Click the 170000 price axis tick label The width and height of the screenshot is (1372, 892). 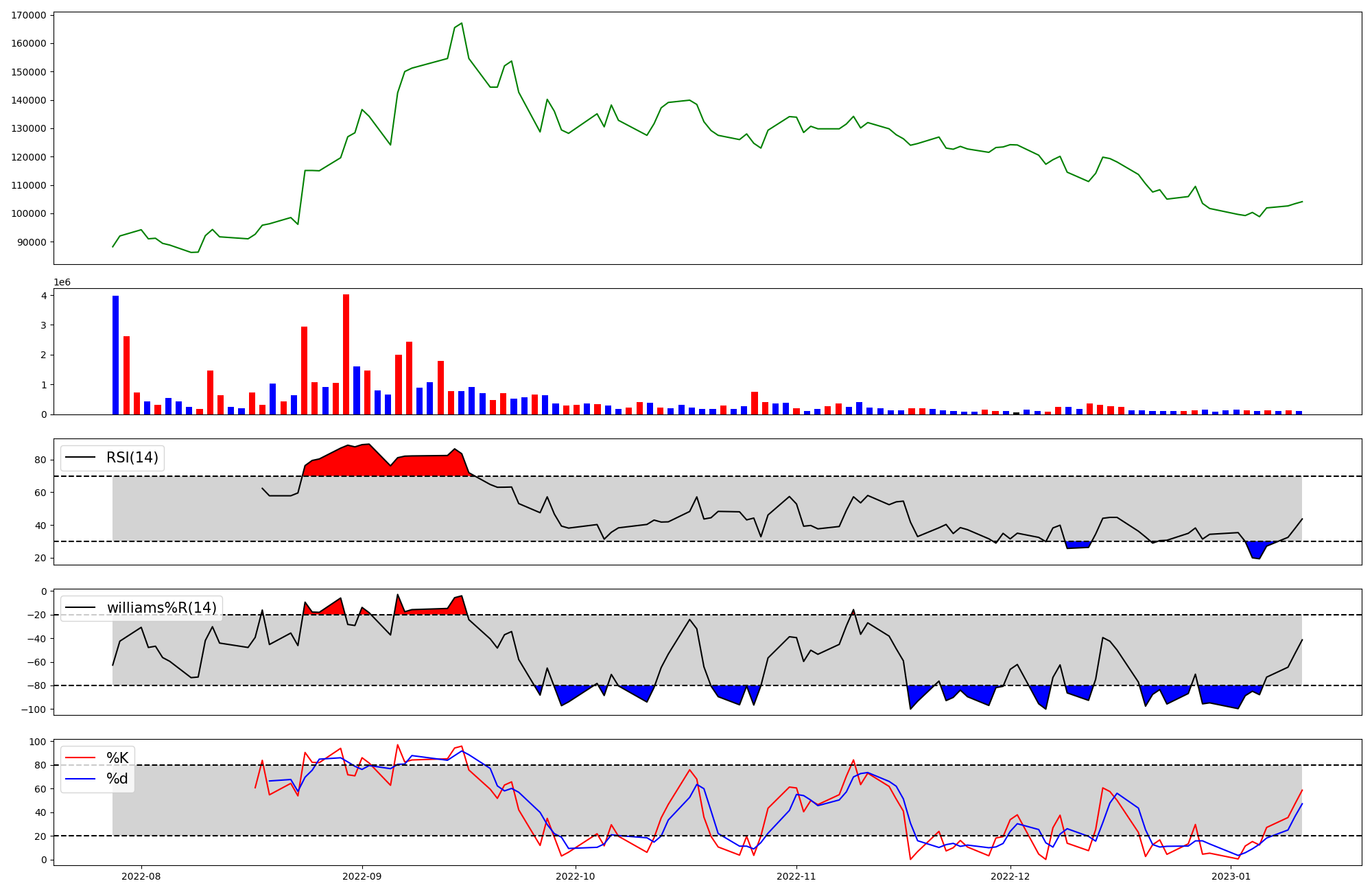click(x=29, y=15)
